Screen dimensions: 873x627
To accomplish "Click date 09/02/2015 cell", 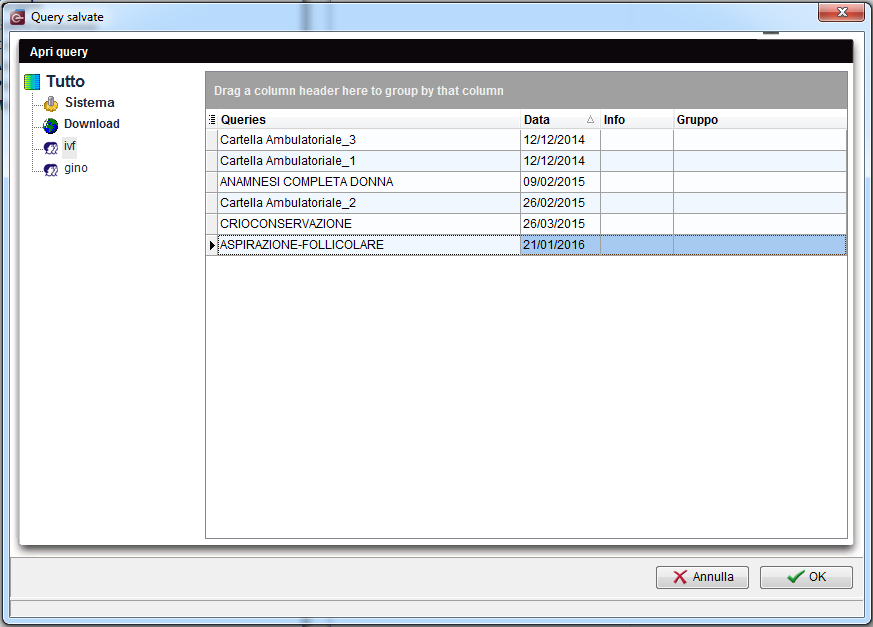I will [x=560, y=182].
